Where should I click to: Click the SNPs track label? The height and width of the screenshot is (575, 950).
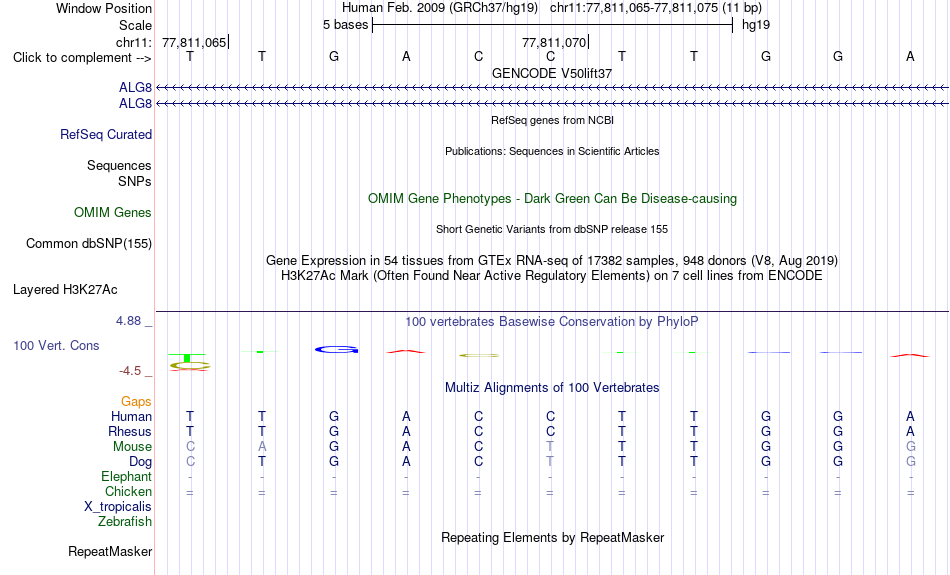(135, 181)
